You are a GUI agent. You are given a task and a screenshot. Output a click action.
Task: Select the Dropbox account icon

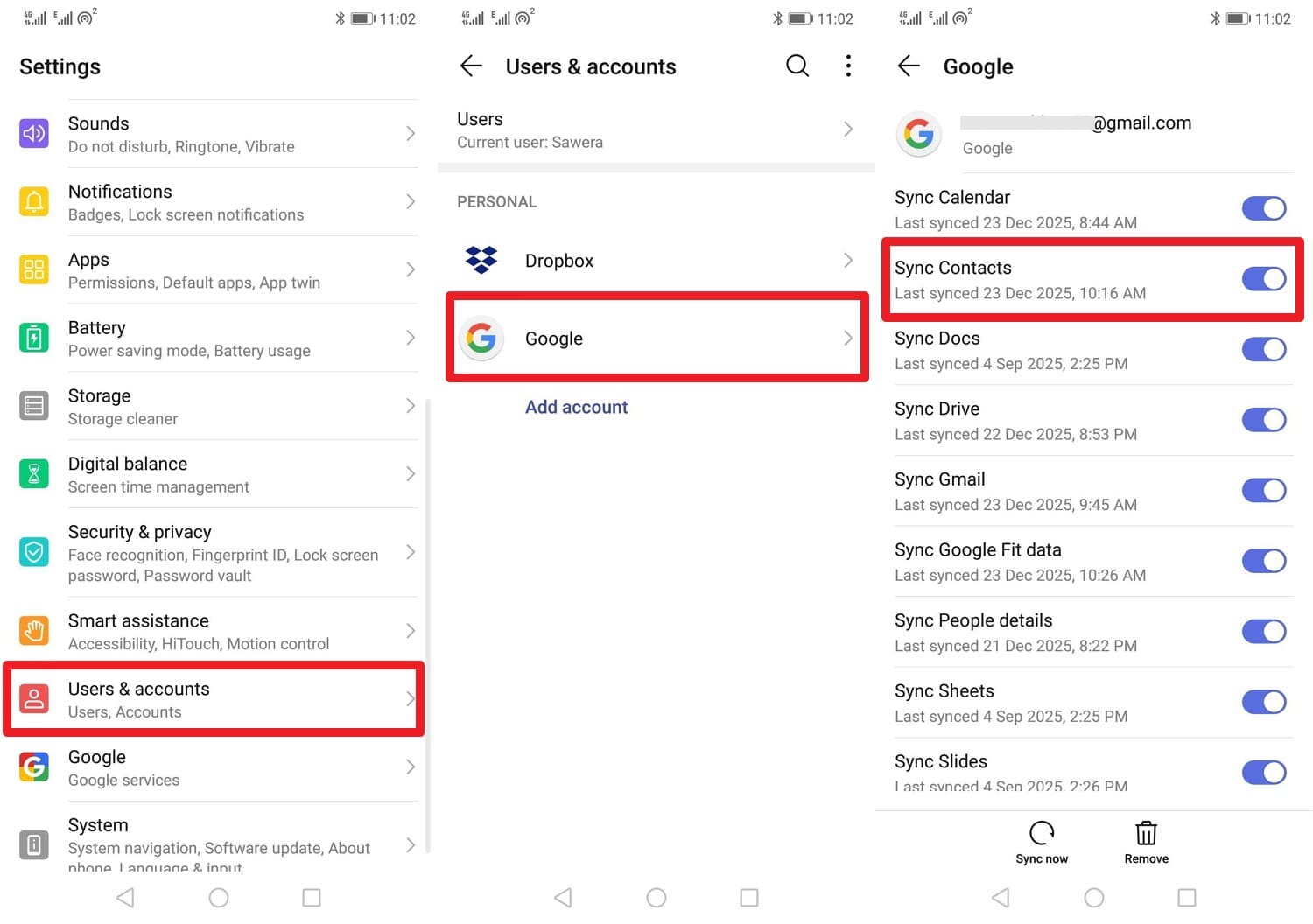482,260
